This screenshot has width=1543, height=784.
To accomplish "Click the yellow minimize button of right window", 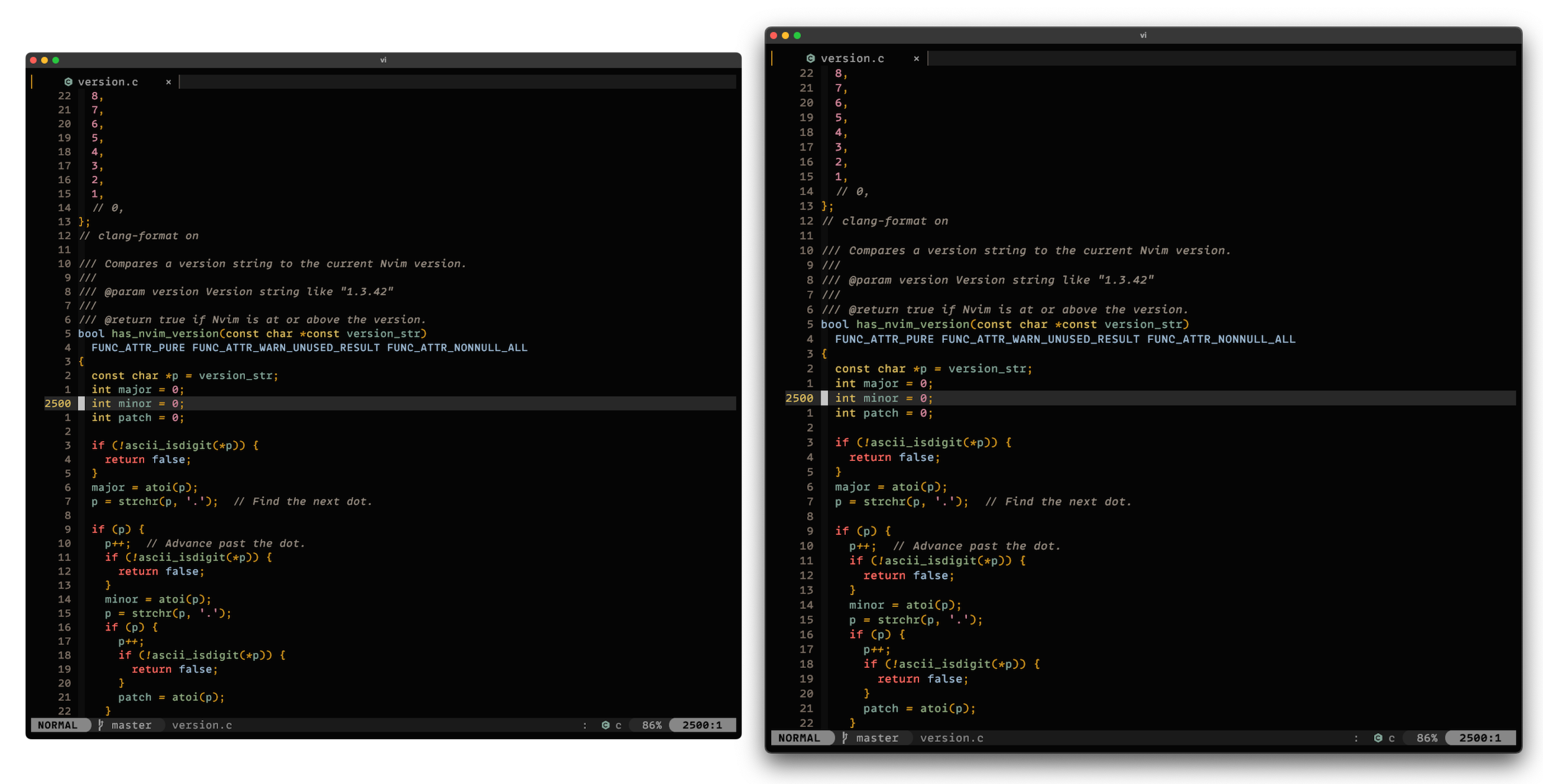I will (x=785, y=35).
